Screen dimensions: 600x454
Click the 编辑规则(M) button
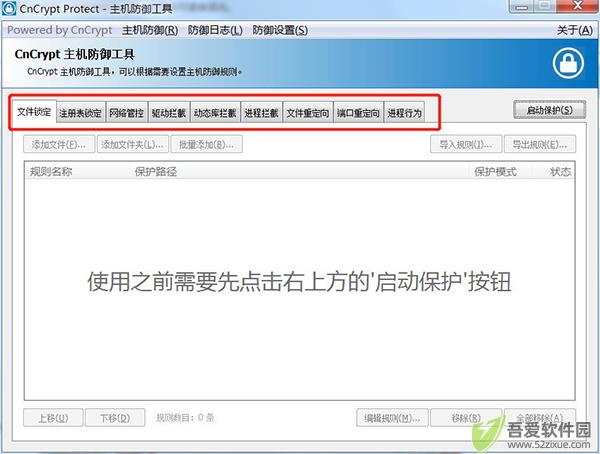pyautogui.click(x=392, y=418)
